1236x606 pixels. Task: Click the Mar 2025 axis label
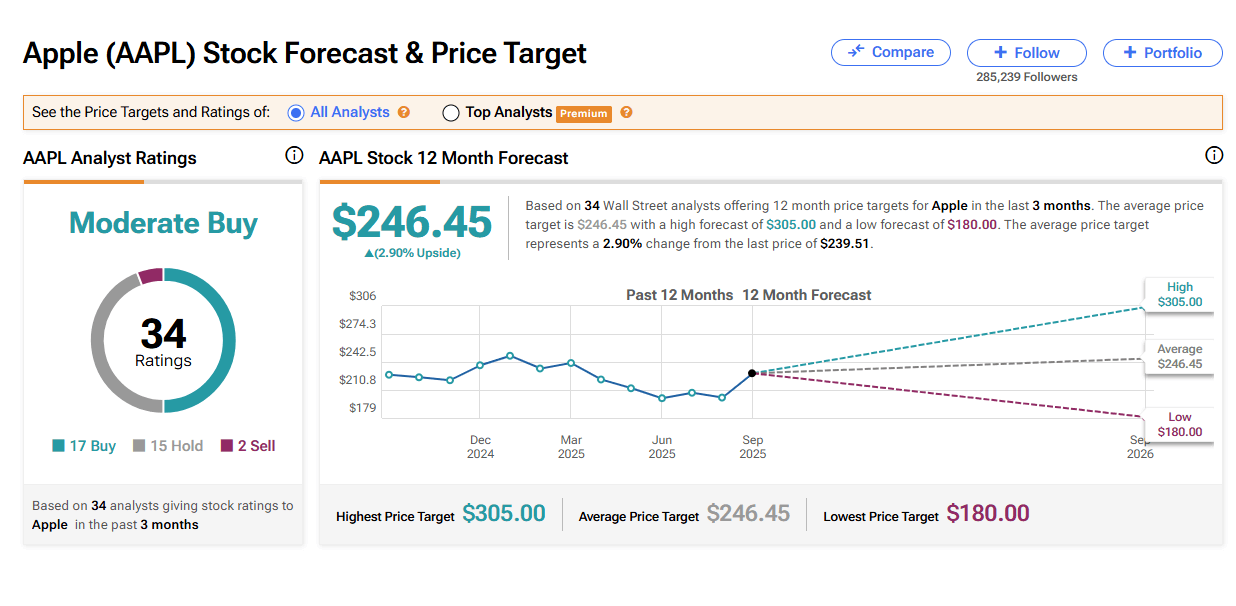point(571,447)
